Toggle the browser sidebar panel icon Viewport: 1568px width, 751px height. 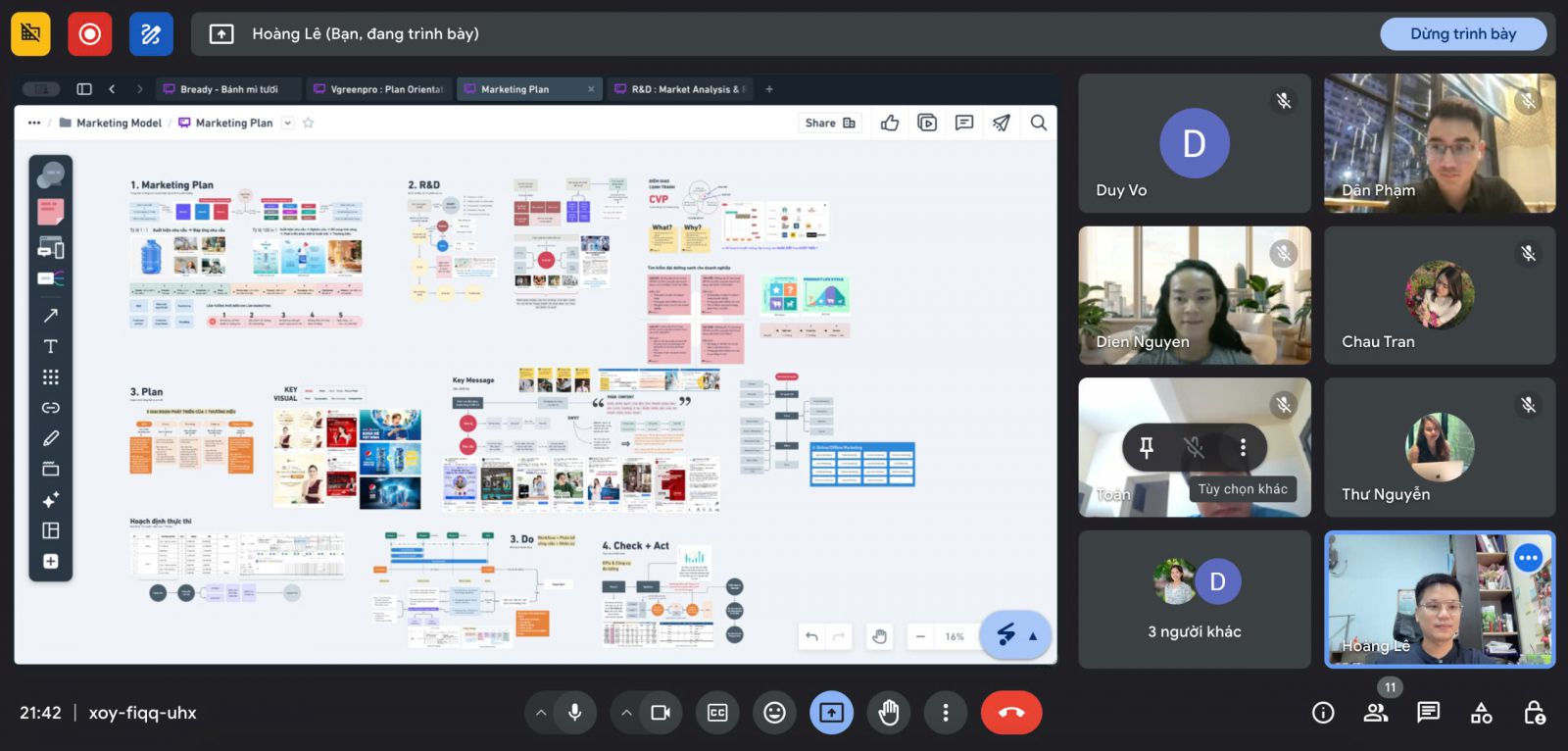point(84,89)
